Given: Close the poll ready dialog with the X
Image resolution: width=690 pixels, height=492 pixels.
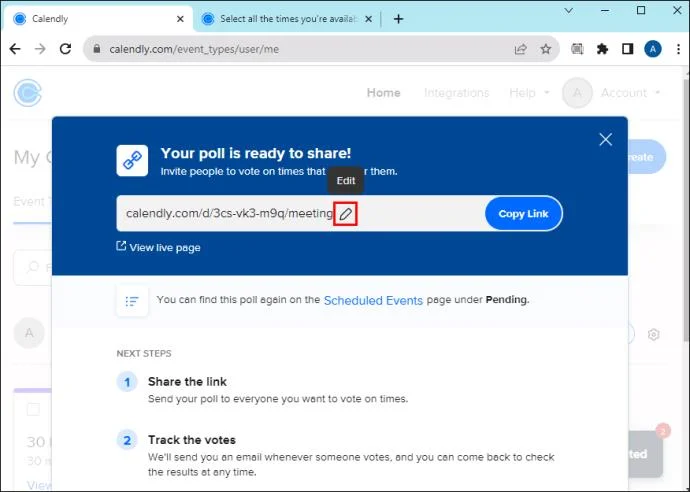Looking at the screenshot, I should point(606,140).
